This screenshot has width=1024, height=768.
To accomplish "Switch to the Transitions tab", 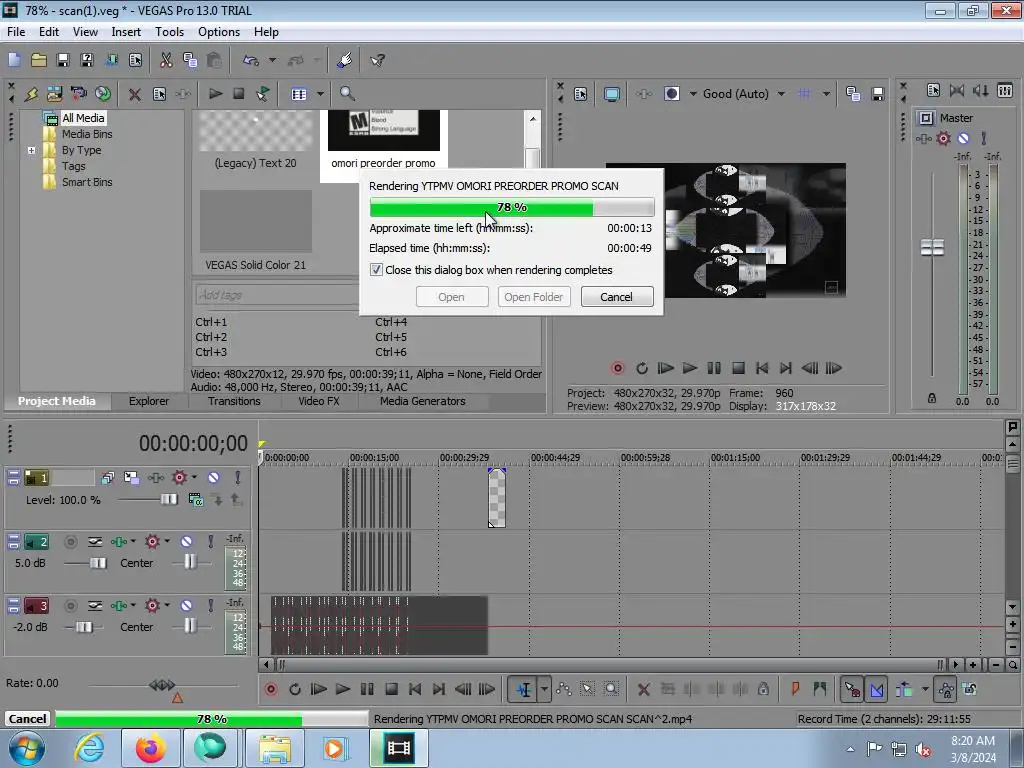I will [x=234, y=401].
